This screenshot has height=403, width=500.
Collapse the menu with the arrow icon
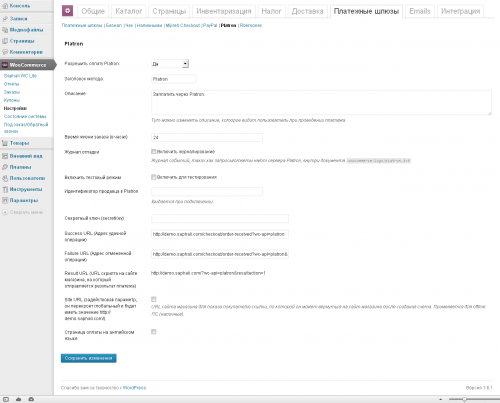(5, 212)
